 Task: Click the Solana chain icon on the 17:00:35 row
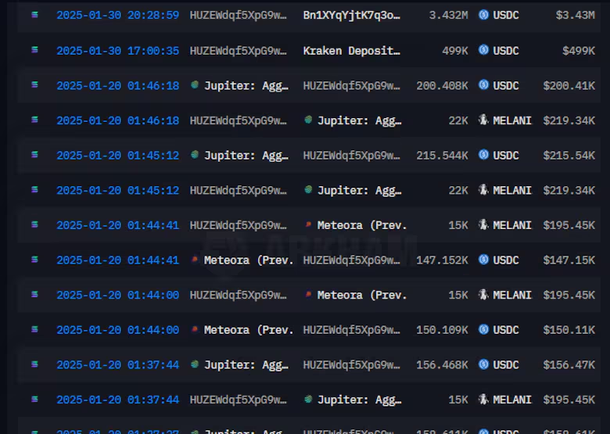click(35, 50)
